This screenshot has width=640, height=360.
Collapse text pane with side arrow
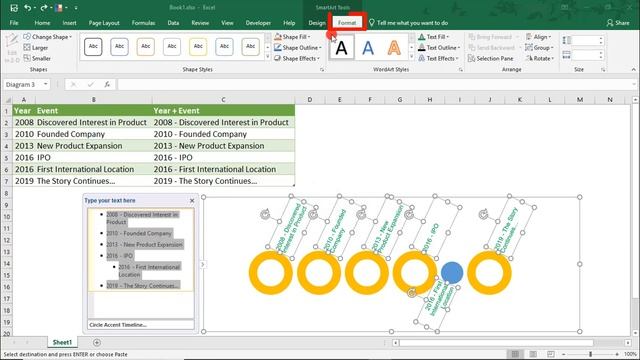[x=202, y=265]
